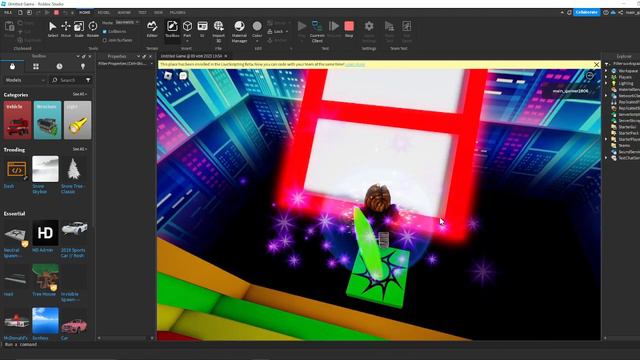Select the HD Admin asset thumbnail
Image resolution: width=640 pixels, height=360 pixels.
click(x=45, y=233)
